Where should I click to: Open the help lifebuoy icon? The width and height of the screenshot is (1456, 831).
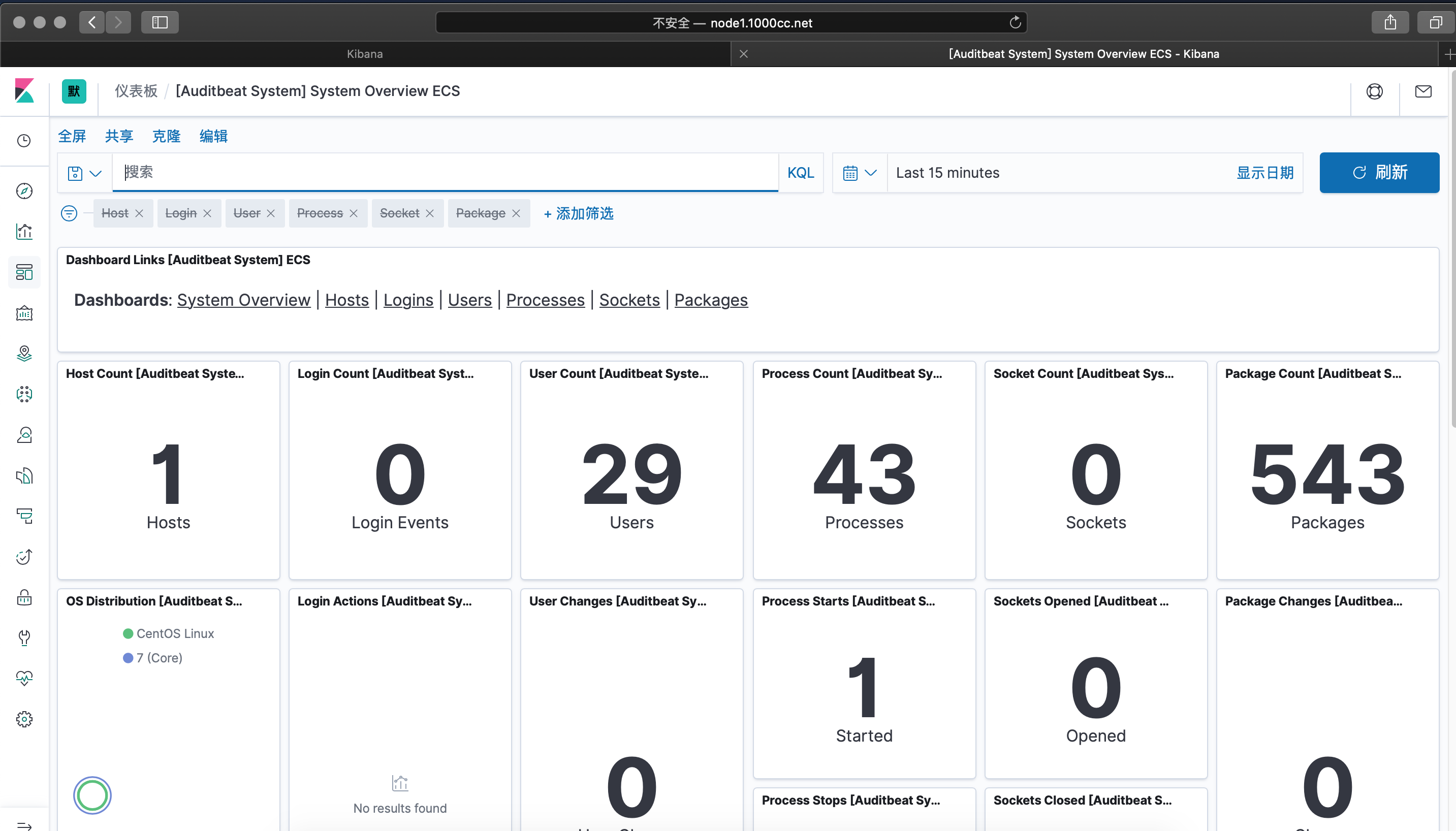click(x=1374, y=91)
